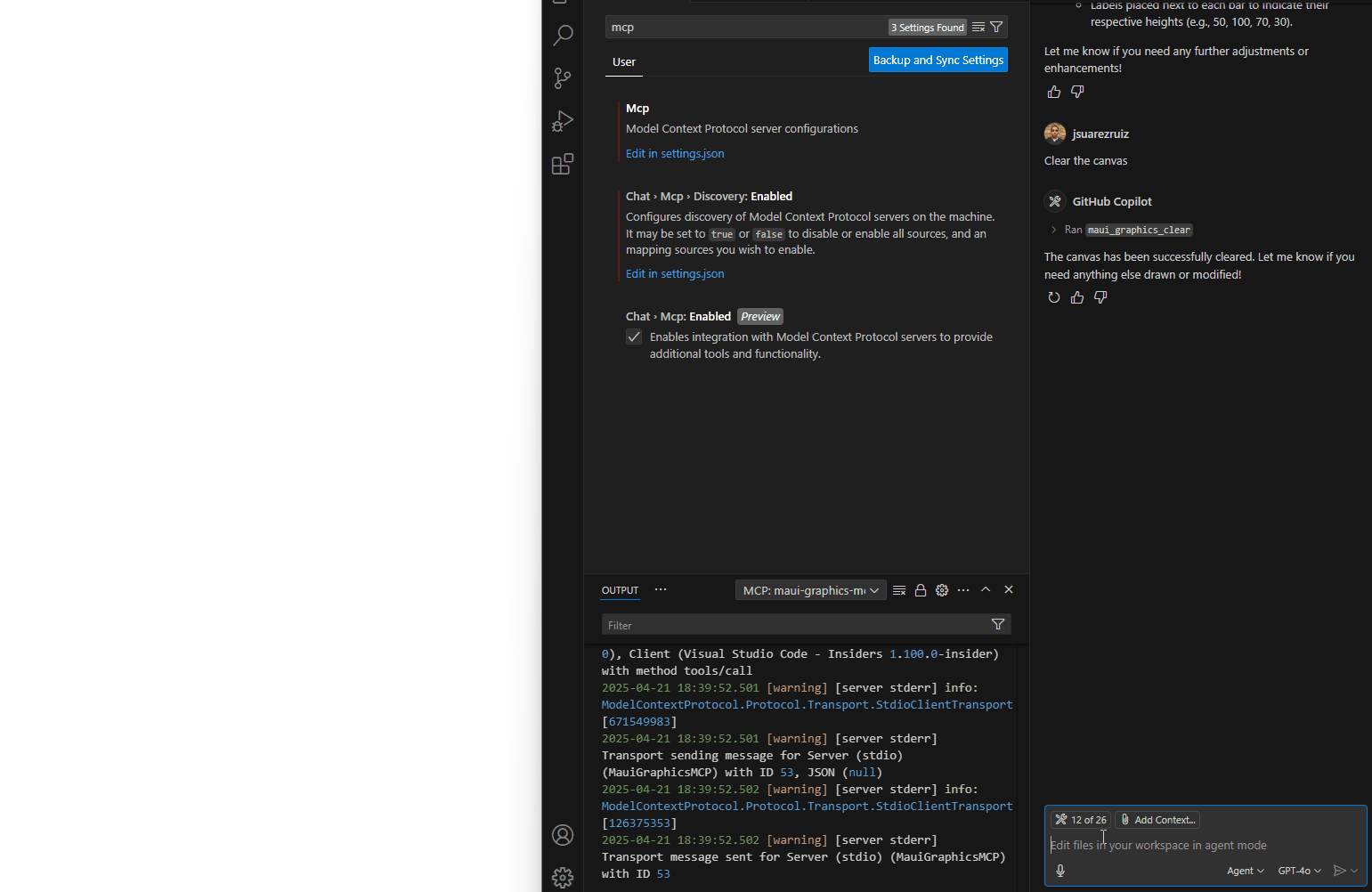Open the Run and Debug view

tap(563, 121)
